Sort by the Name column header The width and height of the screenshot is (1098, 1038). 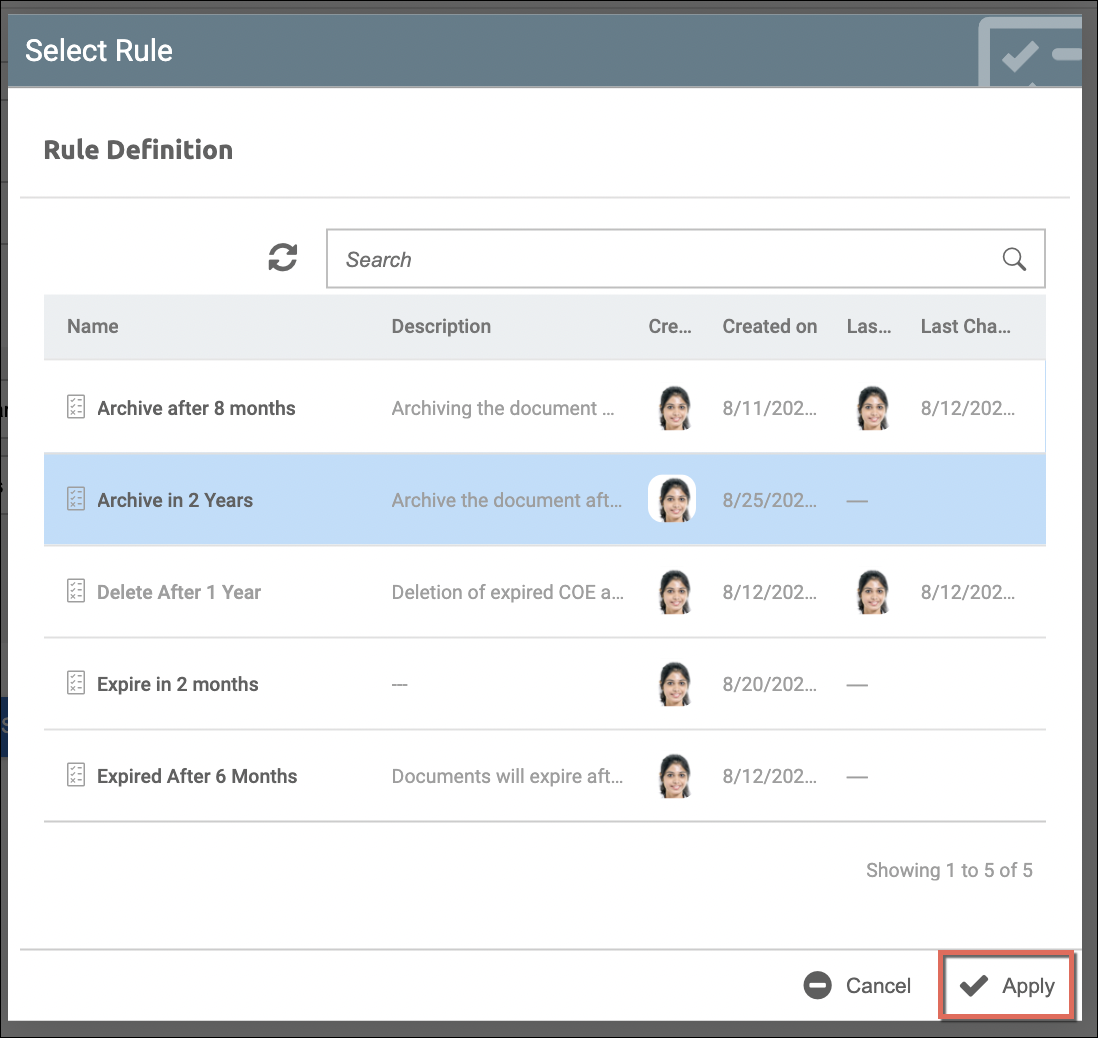point(93,326)
